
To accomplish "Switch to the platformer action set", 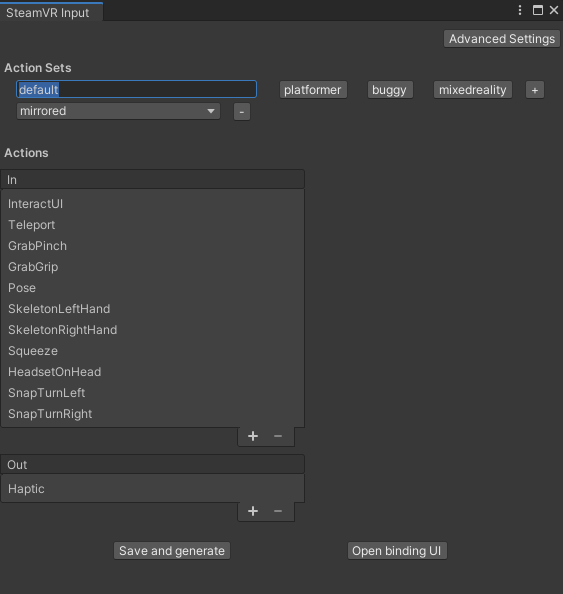I will [313, 90].
